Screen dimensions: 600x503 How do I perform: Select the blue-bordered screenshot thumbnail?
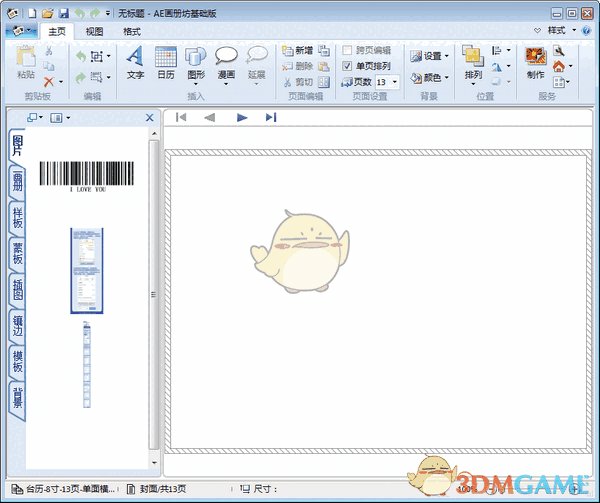coord(87,271)
